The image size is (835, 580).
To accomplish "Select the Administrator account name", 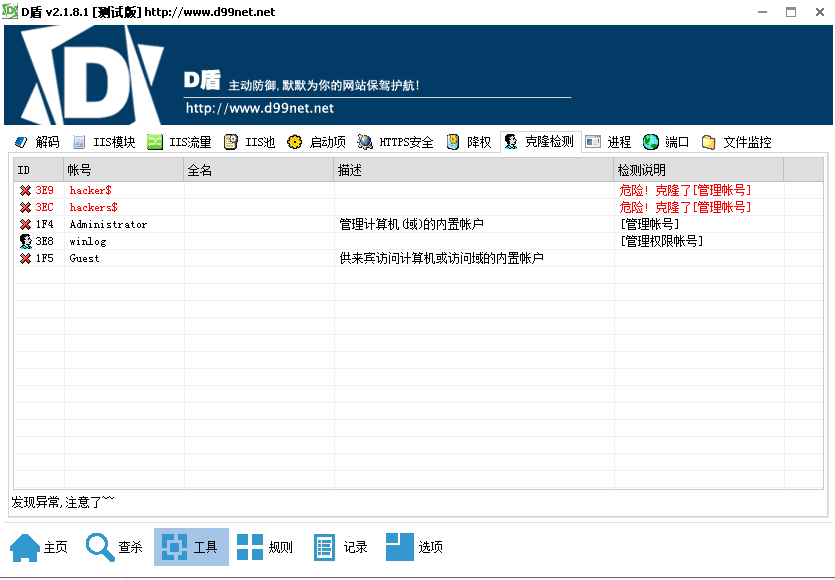I will pos(108,224).
